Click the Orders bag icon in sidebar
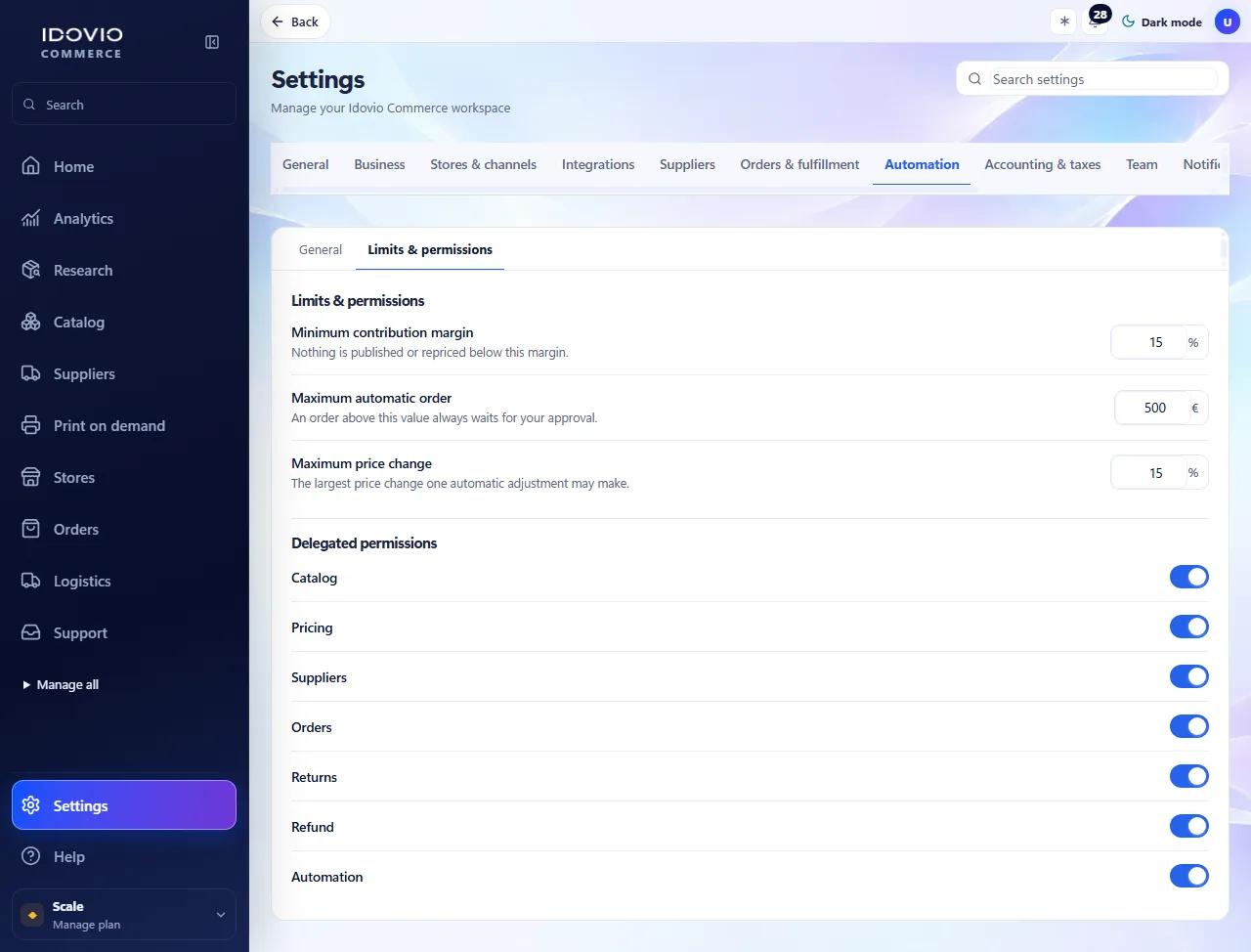This screenshot has height=952, width=1251. point(31,529)
